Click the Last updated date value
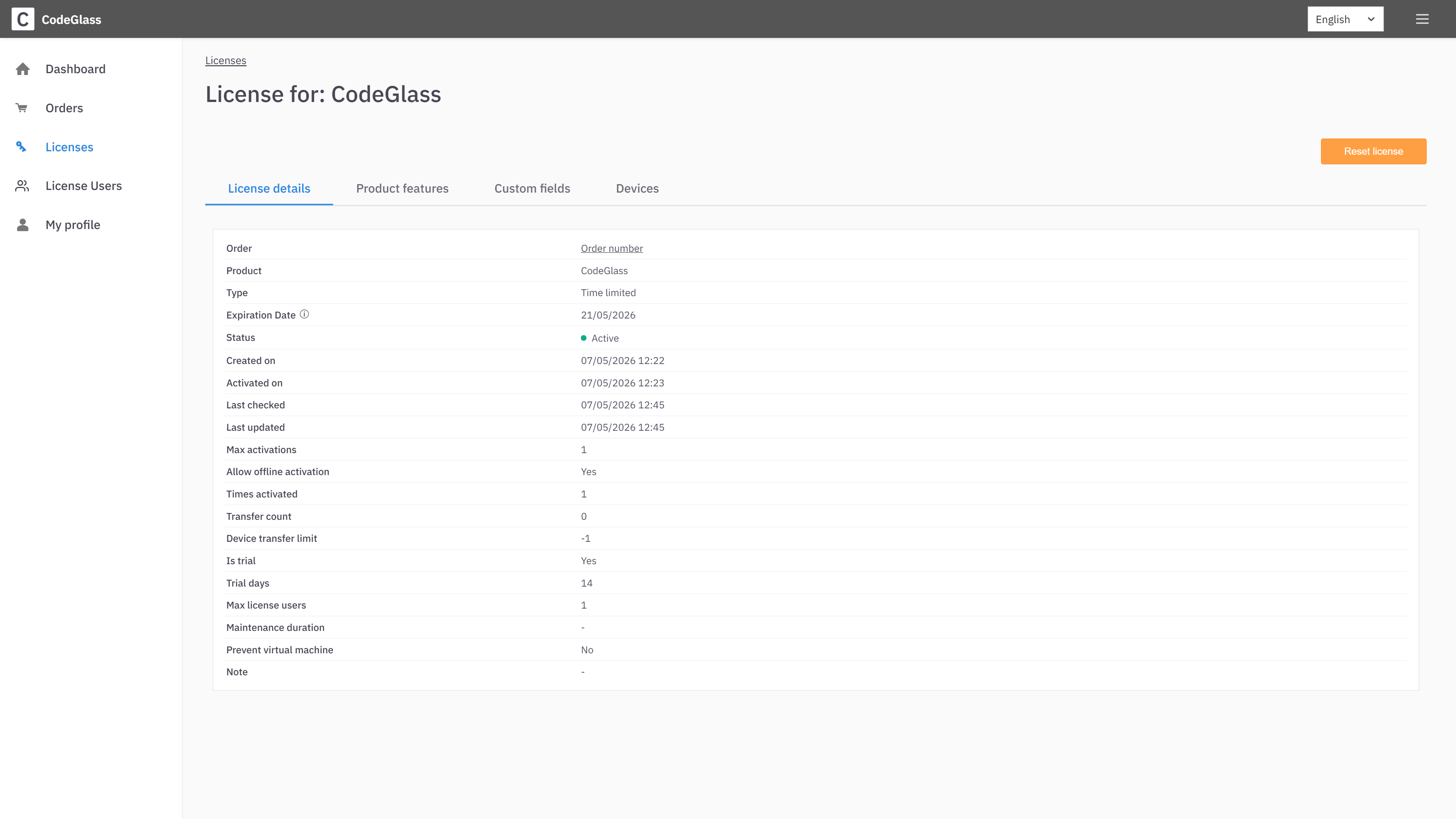 [x=622, y=427]
